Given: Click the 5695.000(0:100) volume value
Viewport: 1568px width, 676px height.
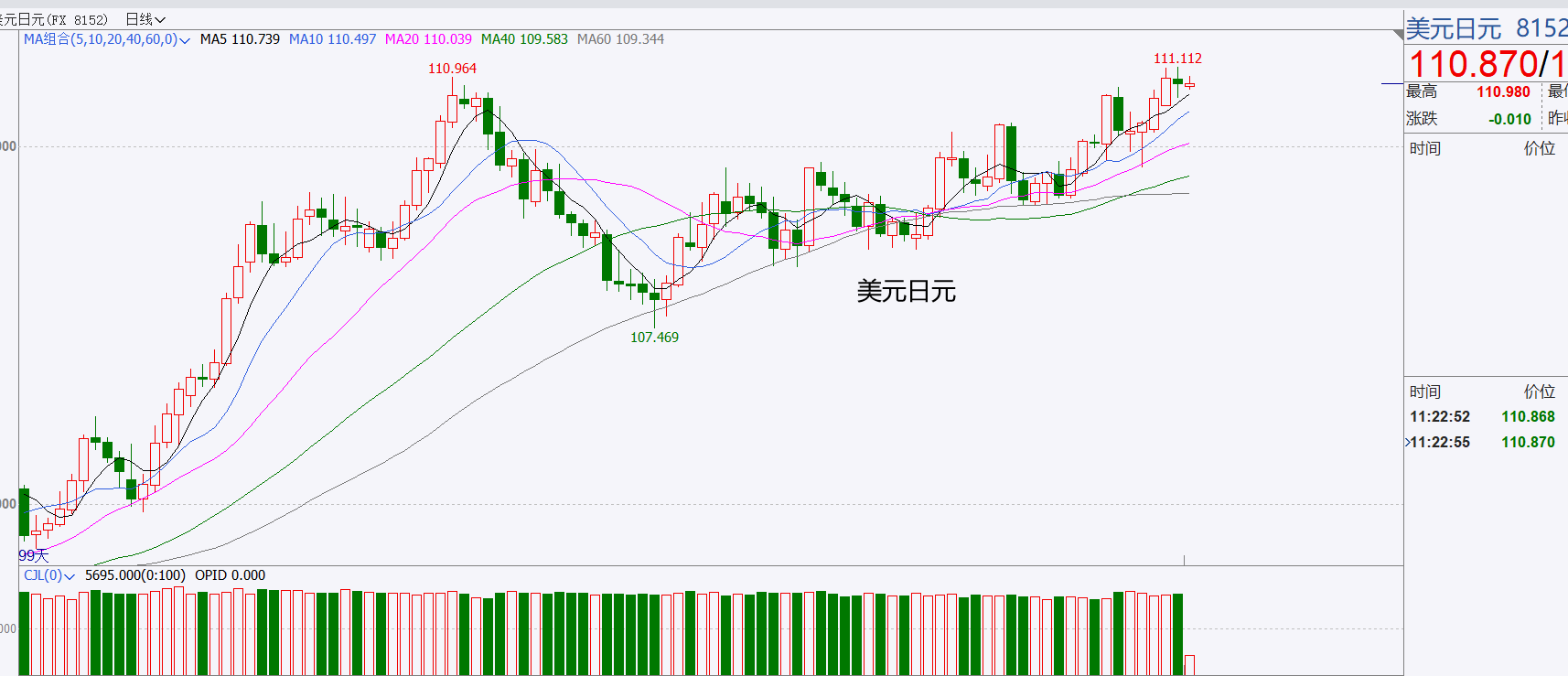Looking at the screenshot, I should [x=134, y=575].
